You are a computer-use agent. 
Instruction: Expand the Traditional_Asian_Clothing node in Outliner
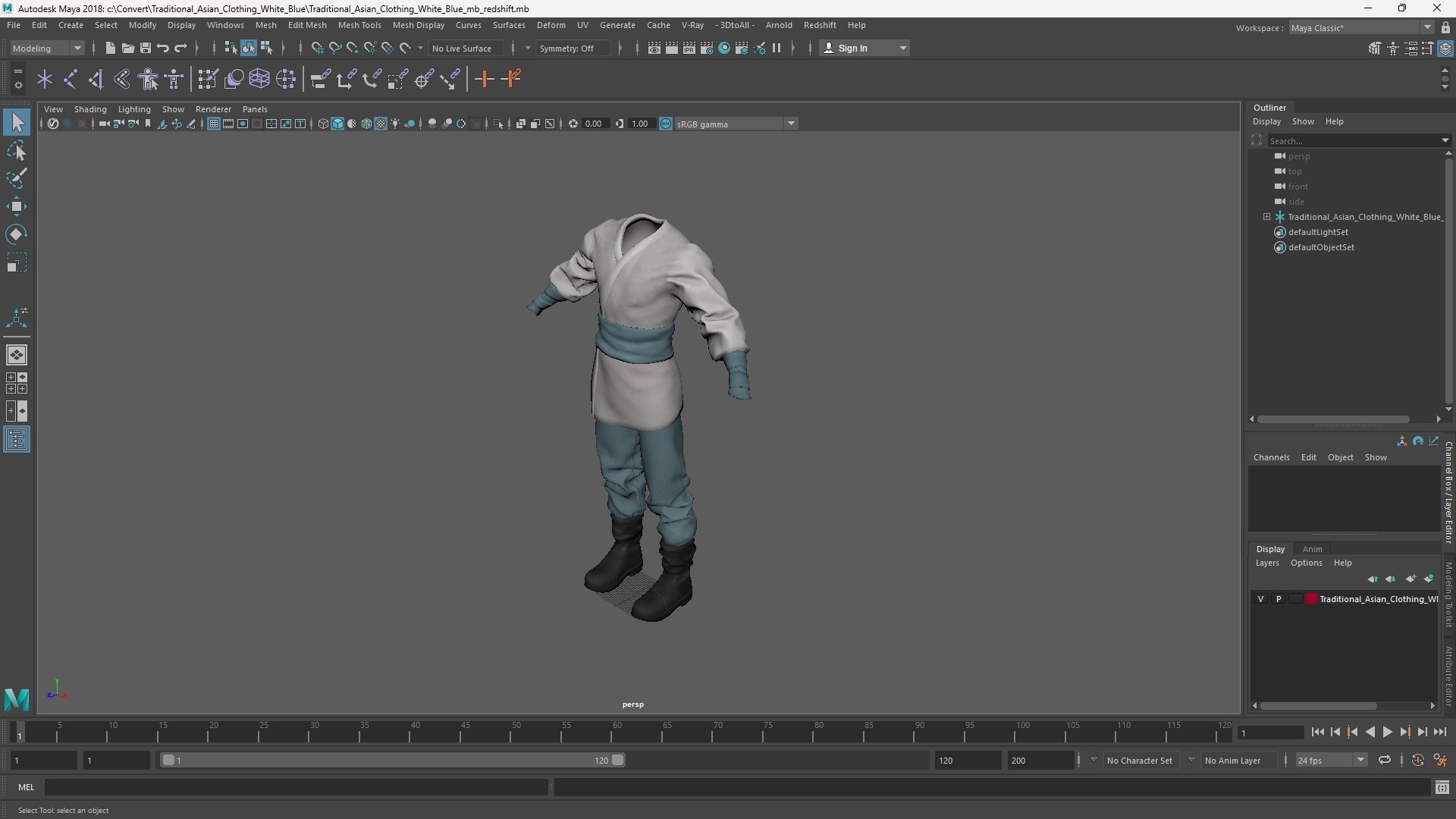point(1266,217)
